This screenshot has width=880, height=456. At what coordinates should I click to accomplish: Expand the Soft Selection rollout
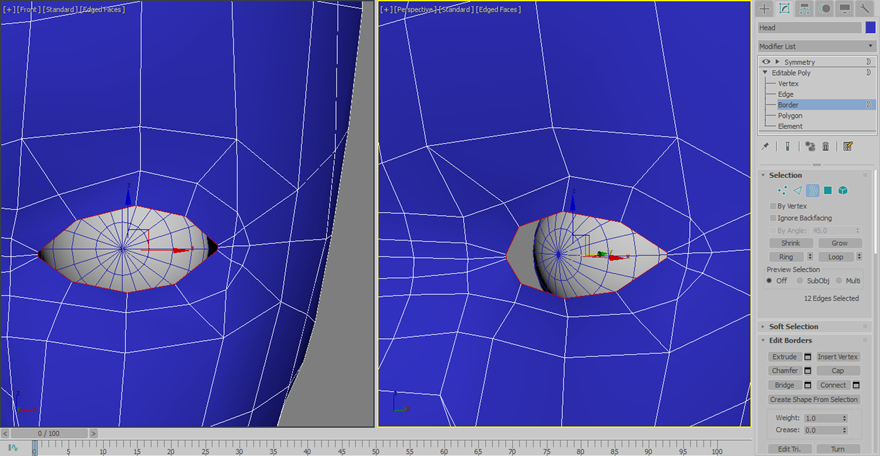[x=763, y=326]
